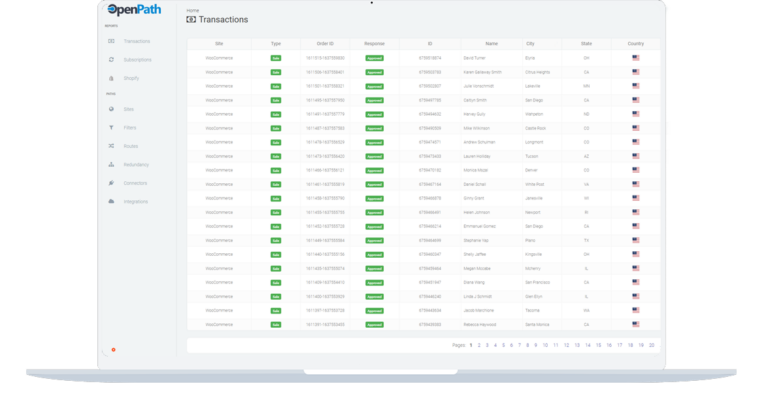Click the Response column header
Viewport: 768px width, 405px height.
tap(374, 44)
